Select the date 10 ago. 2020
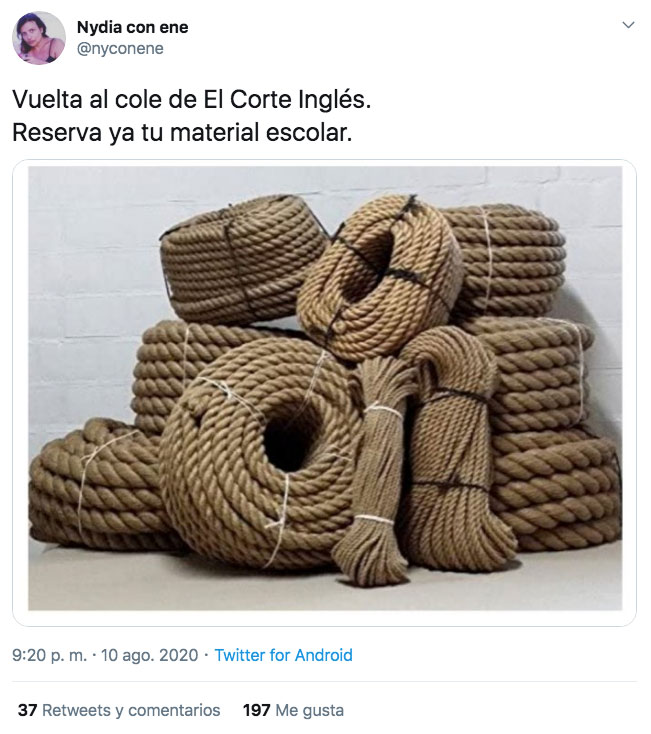 click(150, 655)
